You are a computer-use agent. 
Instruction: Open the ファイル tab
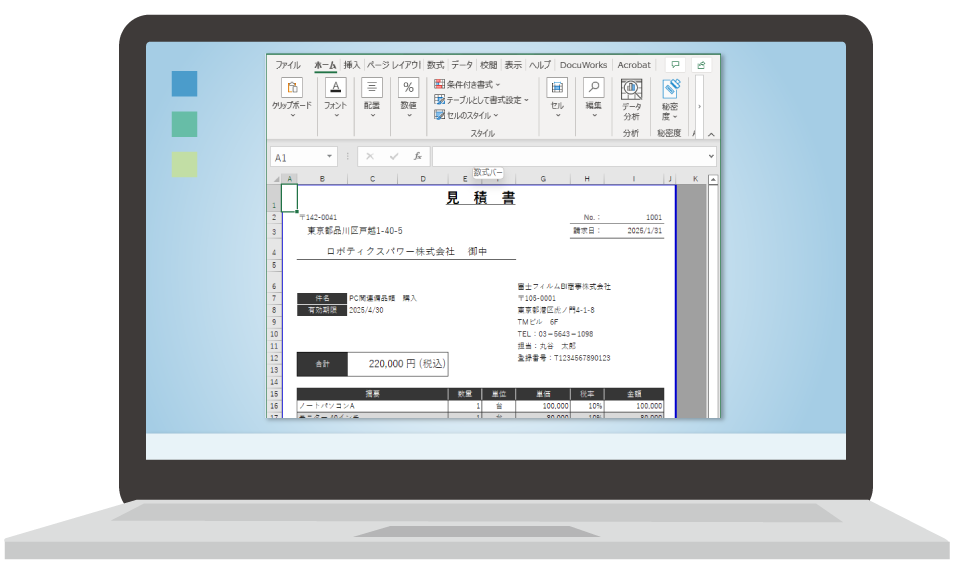[x=288, y=65]
